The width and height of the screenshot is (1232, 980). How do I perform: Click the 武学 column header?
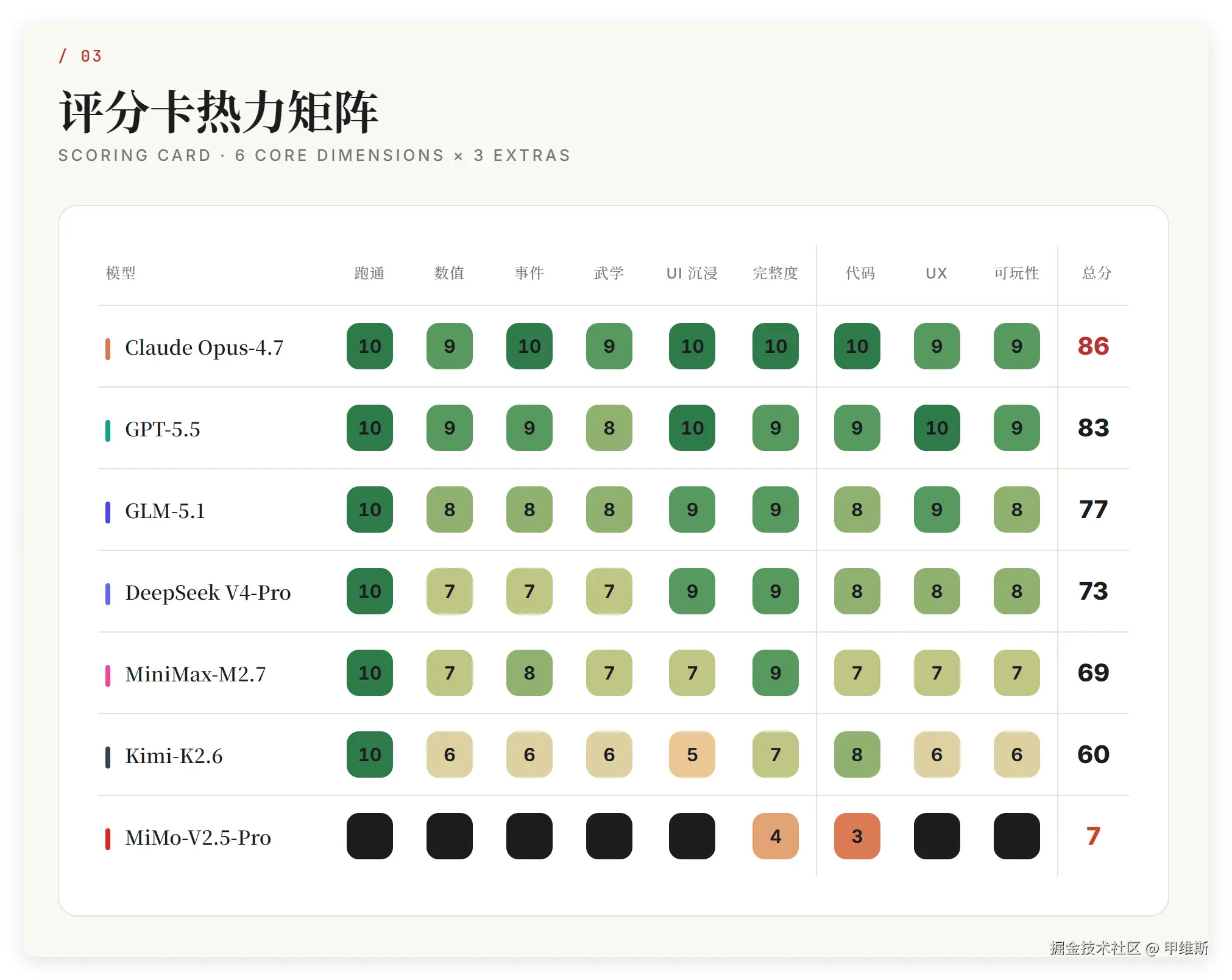(609, 273)
